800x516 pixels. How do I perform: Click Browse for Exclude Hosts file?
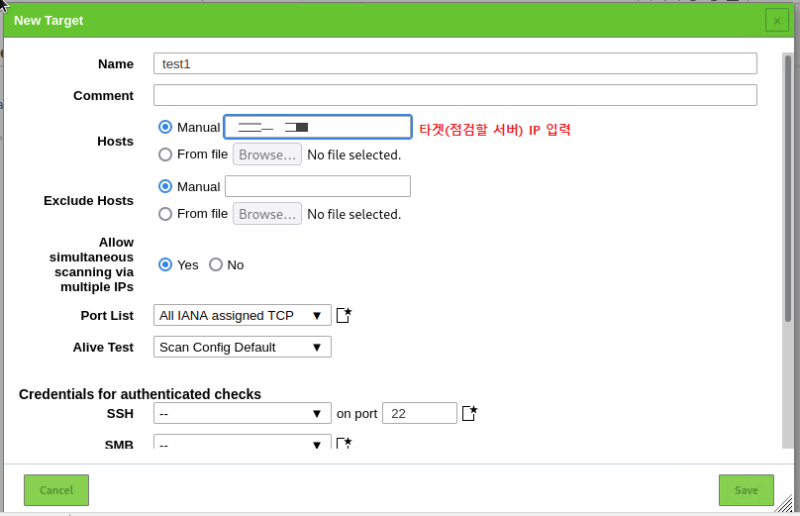pyautogui.click(x=268, y=214)
